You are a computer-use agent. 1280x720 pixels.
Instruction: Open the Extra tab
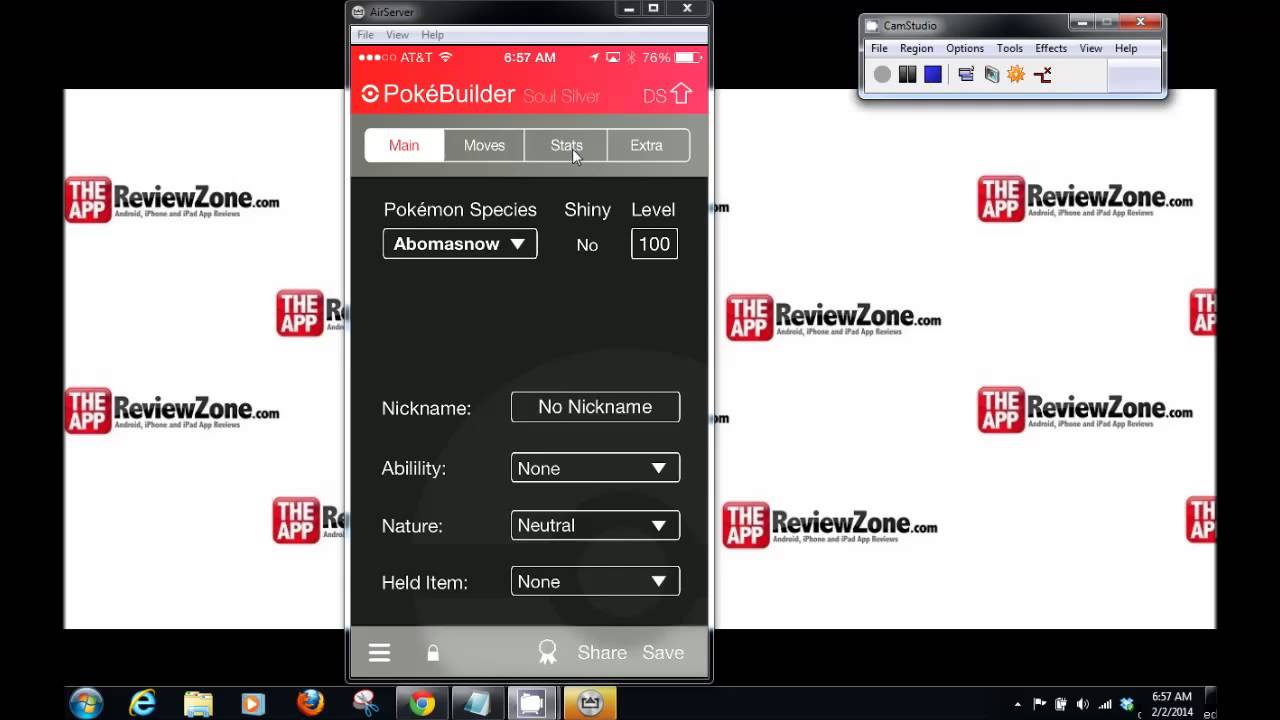[x=646, y=145]
